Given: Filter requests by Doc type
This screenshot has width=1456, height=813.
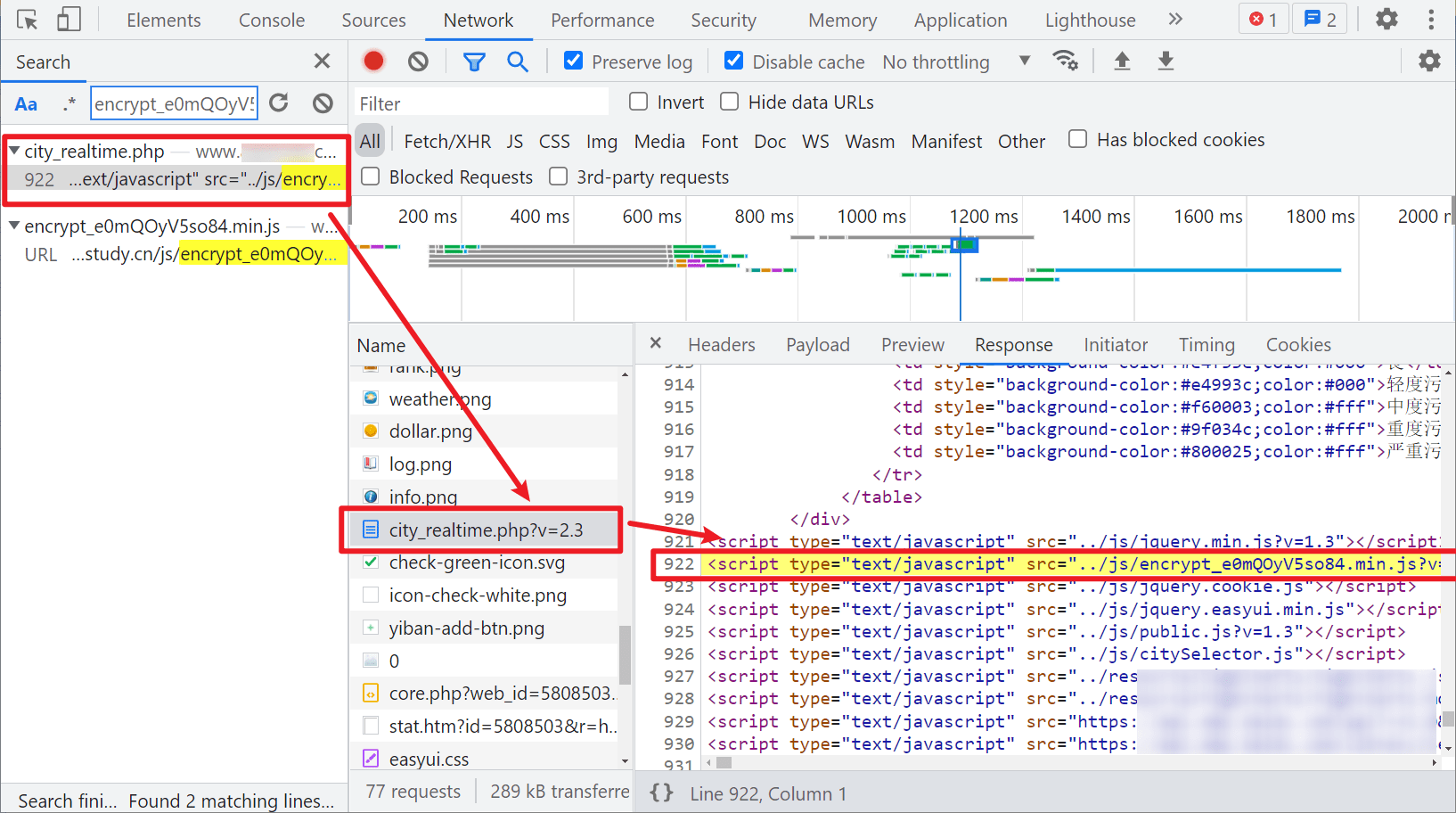Looking at the screenshot, I should [x=770, y=141].
